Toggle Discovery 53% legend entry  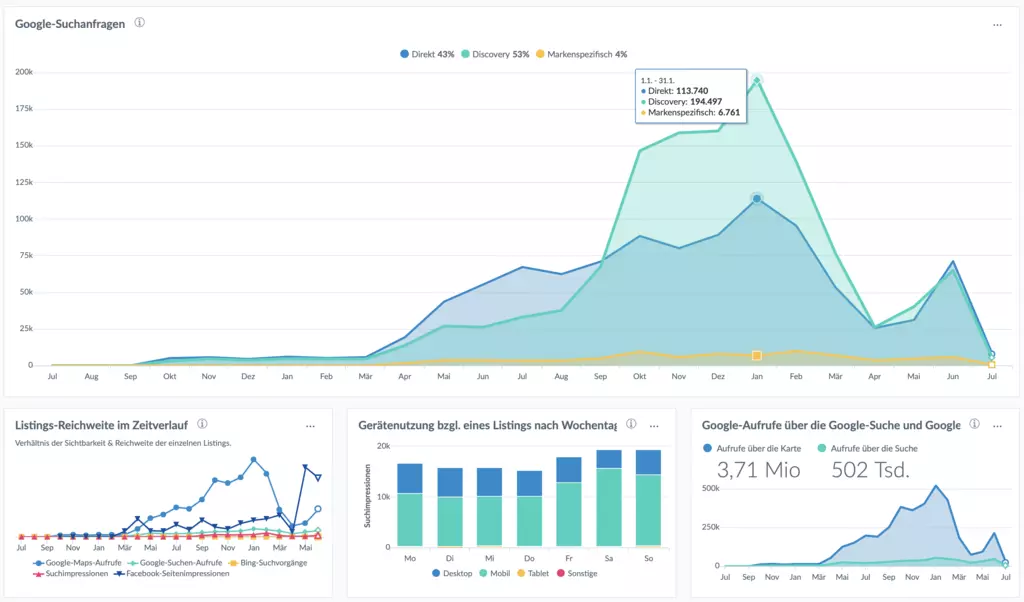click(x=495, y=54)
